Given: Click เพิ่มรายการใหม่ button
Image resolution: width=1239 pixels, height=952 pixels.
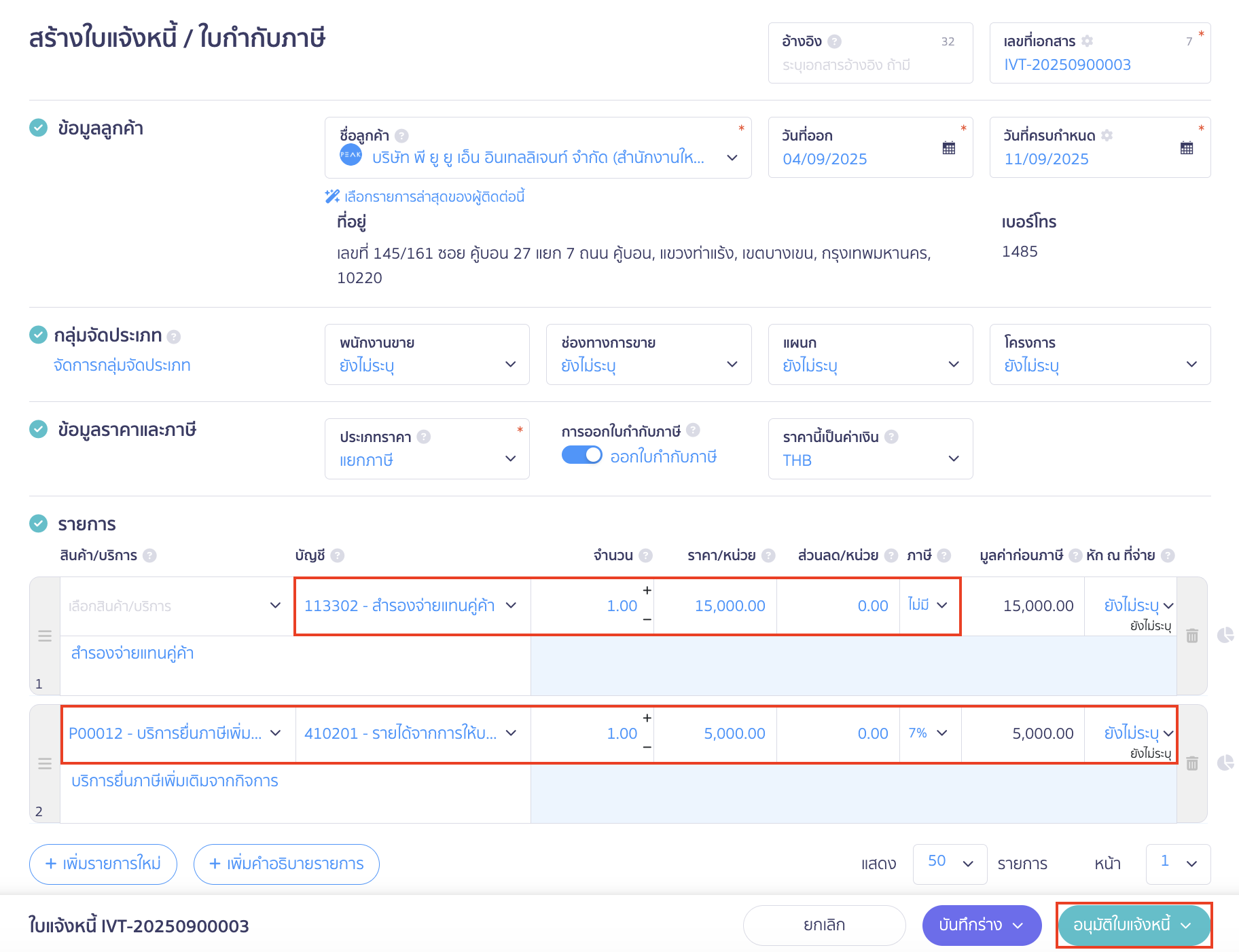Looking at the screenshot, I should click(x=103, y=864).
